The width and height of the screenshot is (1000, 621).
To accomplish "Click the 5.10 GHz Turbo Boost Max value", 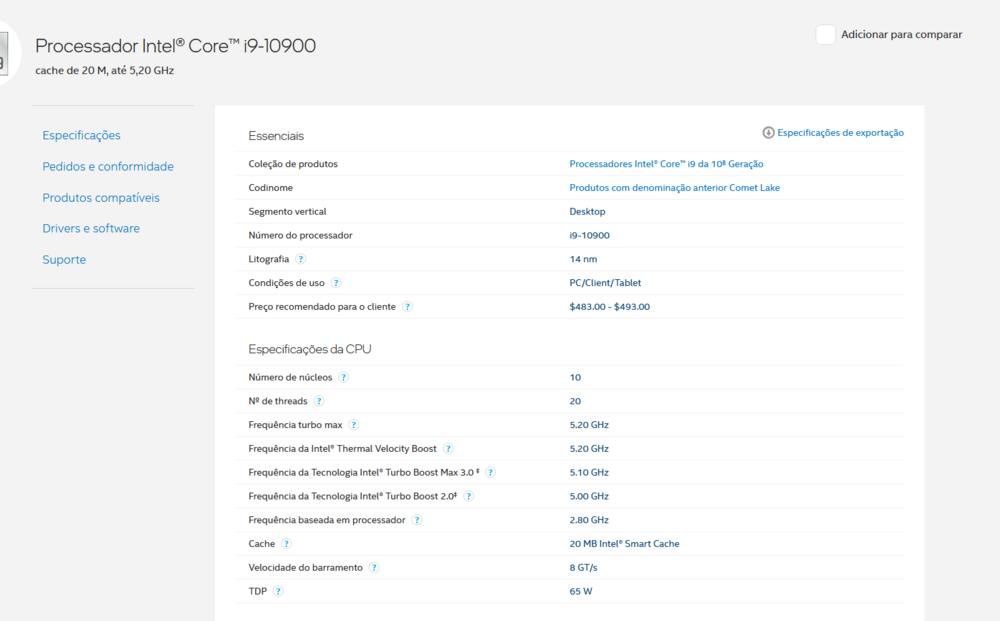I will click(589, 472).
